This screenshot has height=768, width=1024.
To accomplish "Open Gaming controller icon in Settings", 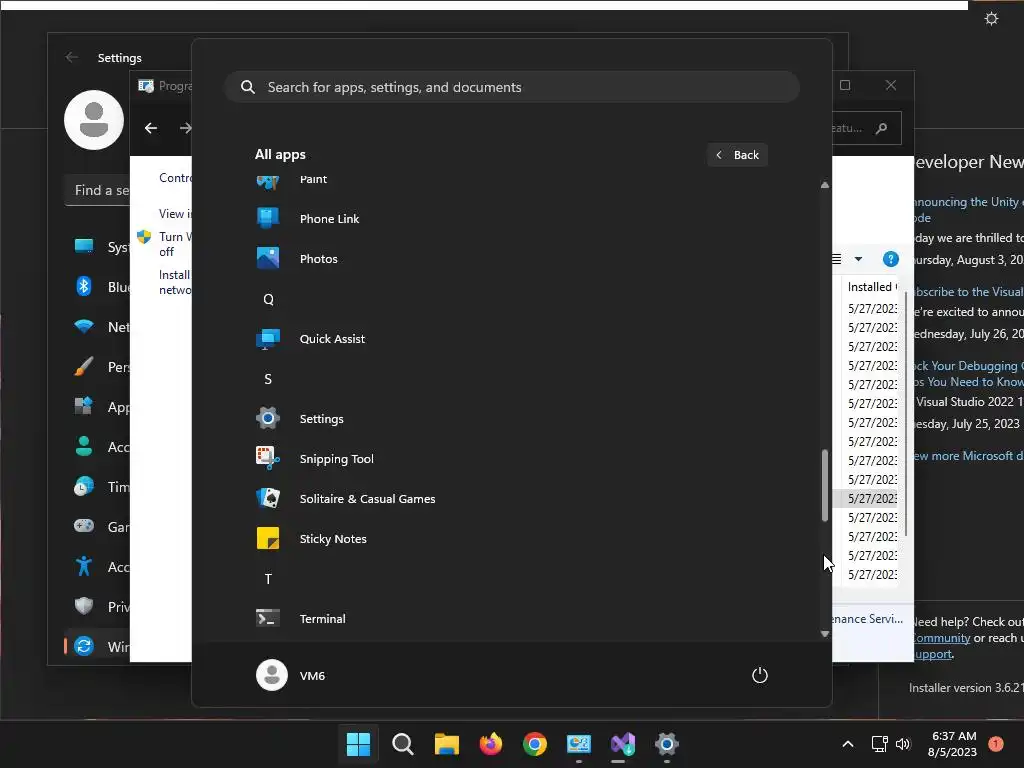I will 84,526.
